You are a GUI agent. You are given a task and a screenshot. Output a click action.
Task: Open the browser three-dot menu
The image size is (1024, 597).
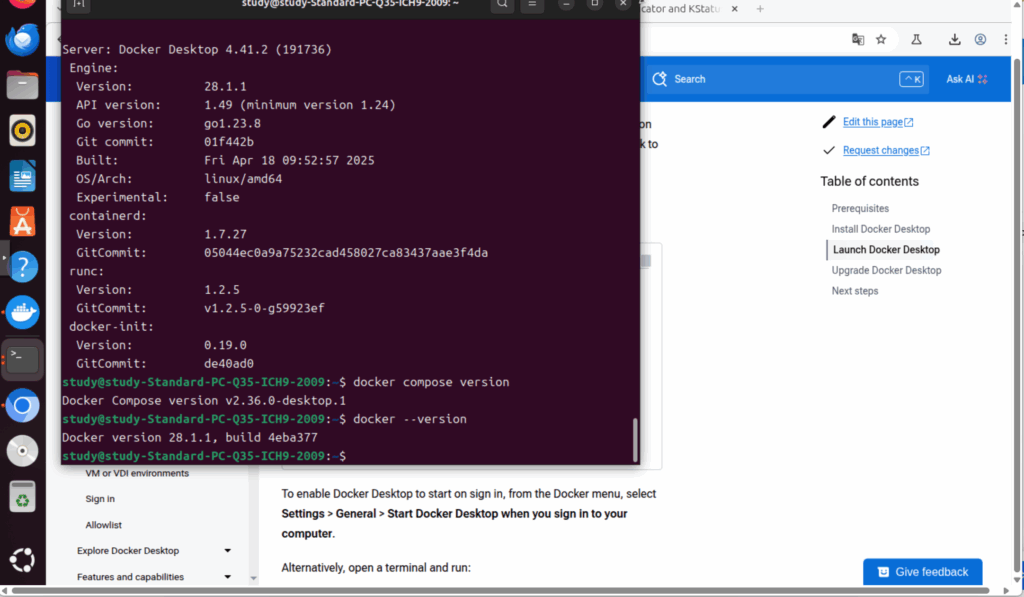(x=1006, y=40)
